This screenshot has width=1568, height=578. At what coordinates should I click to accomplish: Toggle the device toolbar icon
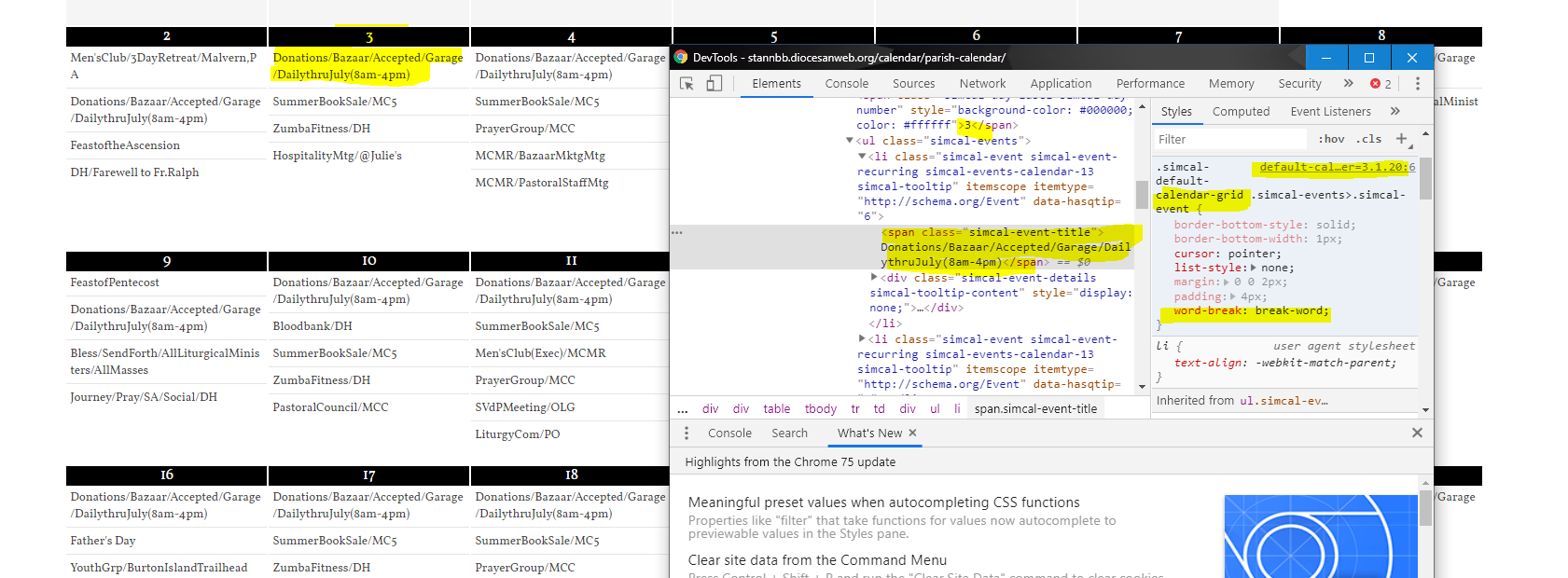tap(714, 84)
